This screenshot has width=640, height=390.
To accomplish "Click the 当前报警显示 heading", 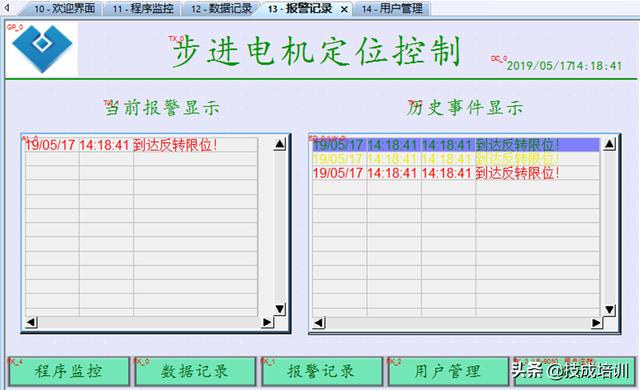I will [x=162, y=108].
